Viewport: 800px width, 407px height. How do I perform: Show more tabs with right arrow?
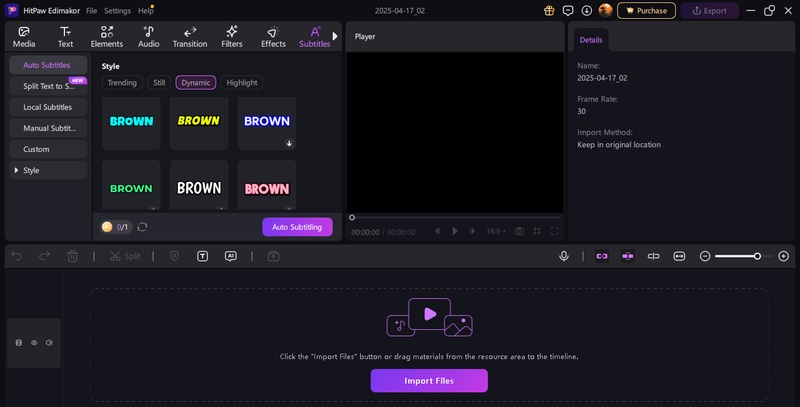pos(335,36)
